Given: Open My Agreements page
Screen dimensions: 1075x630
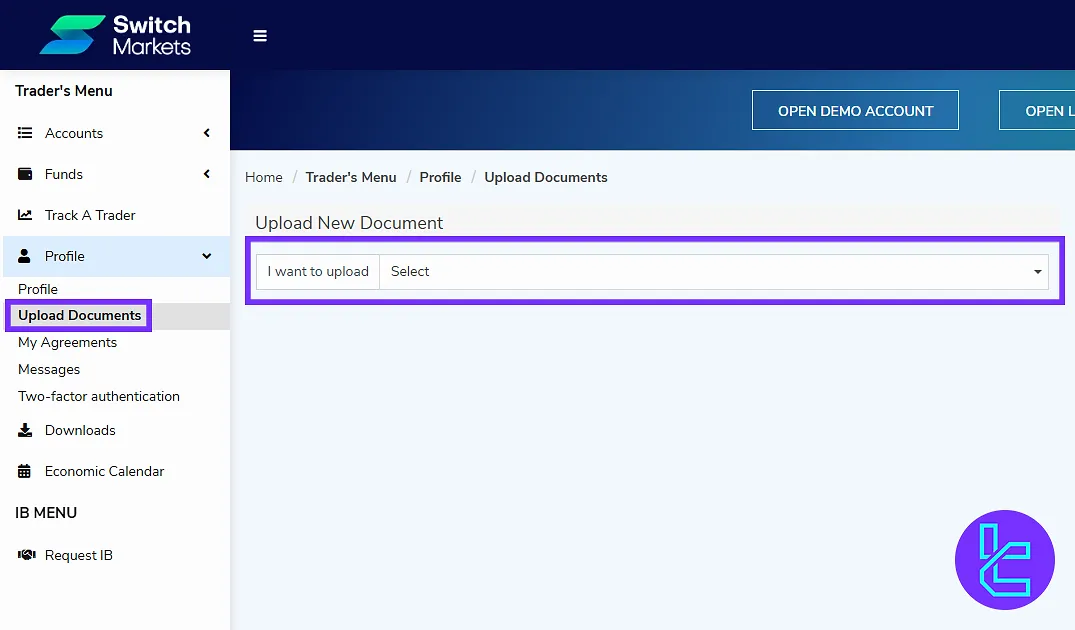Looking at the screenshot, I should (x=67, y=342).
